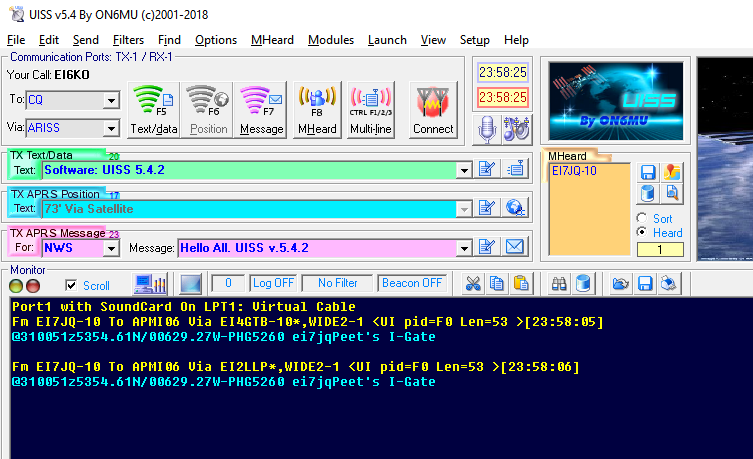Click the green monitor status light
The image size is (753, 459).
click(16, 286)
